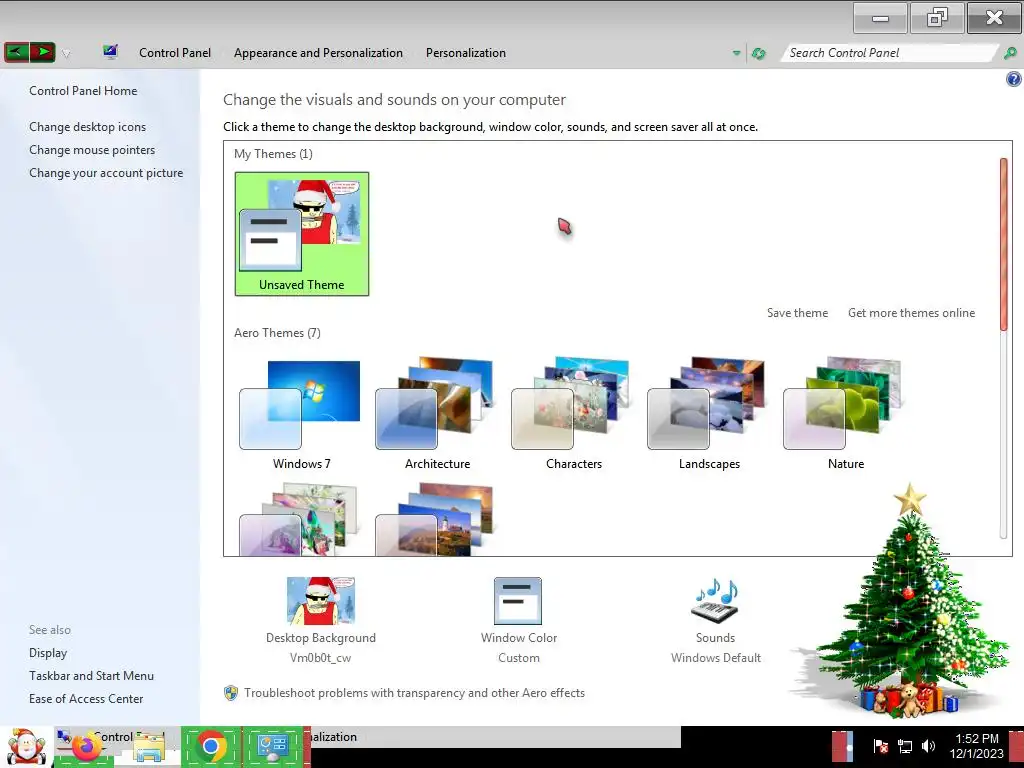Click the shield icon beside Troubleshoot link
The image size is (1024, 768).
coord(231,693)
